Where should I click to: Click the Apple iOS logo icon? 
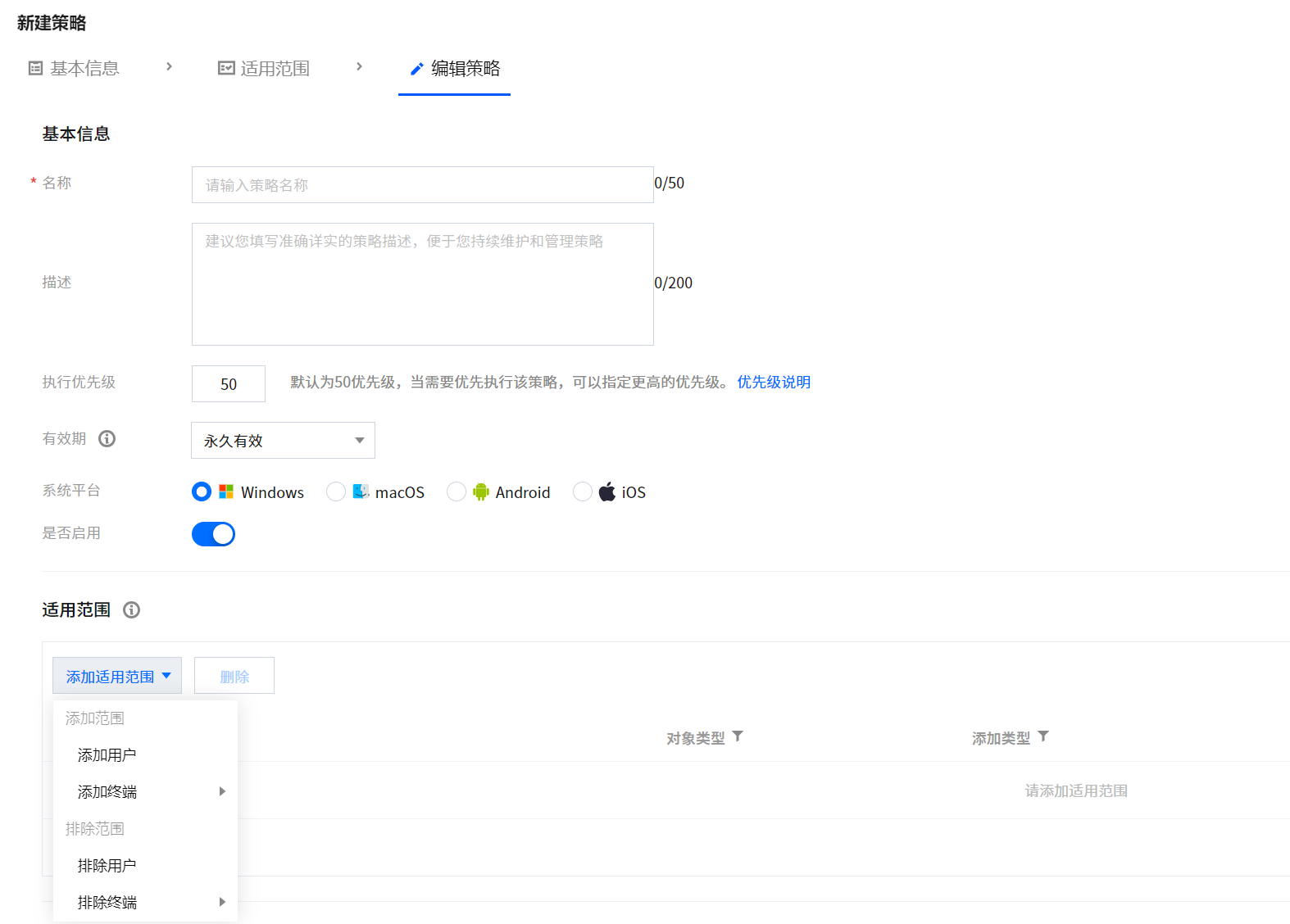point(606,492)
